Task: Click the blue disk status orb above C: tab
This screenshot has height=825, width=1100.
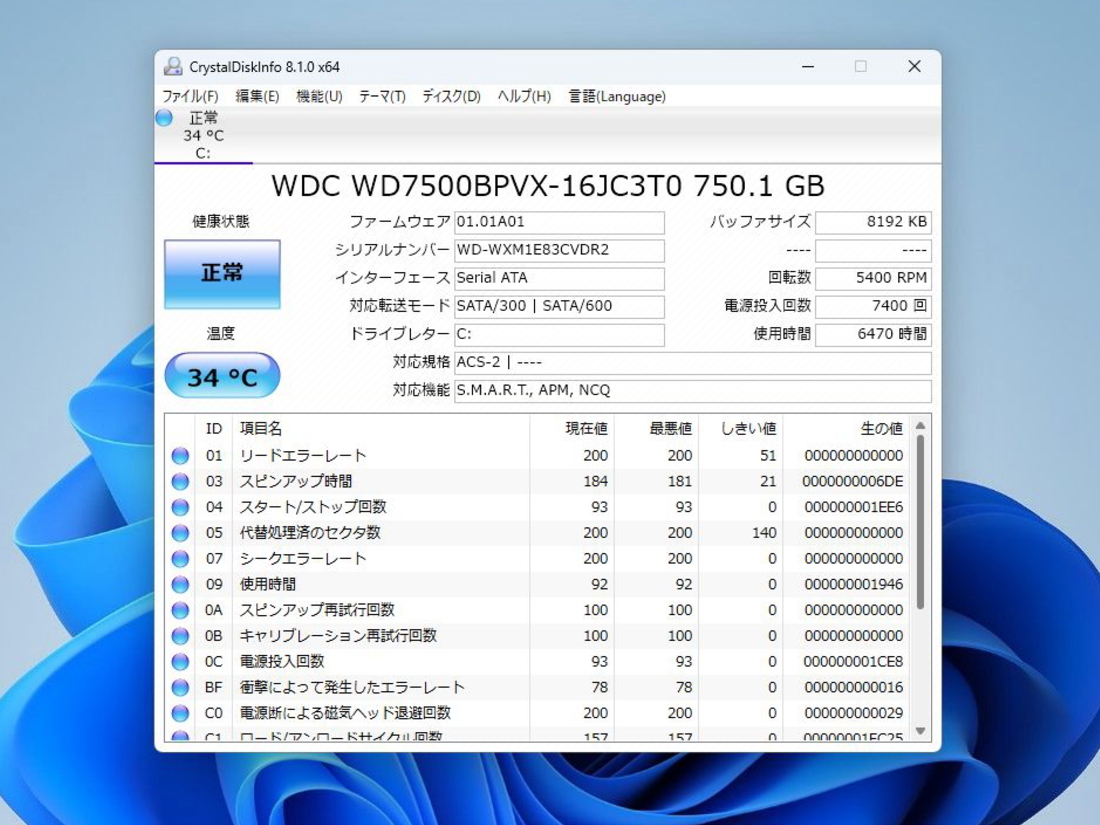Action: point(164,118)
